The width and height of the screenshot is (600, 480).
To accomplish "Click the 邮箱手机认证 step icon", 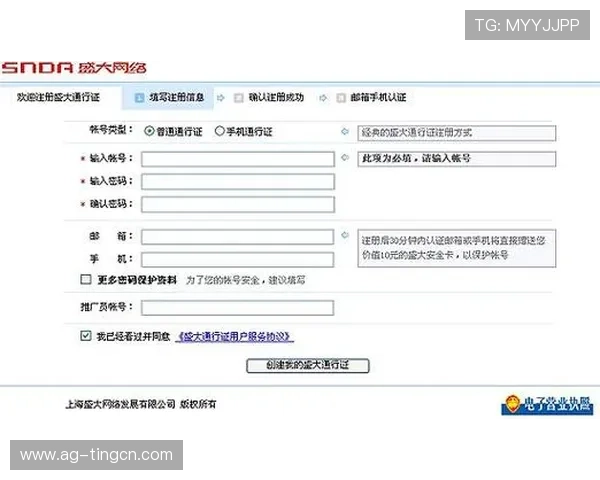I will point(341,98).
